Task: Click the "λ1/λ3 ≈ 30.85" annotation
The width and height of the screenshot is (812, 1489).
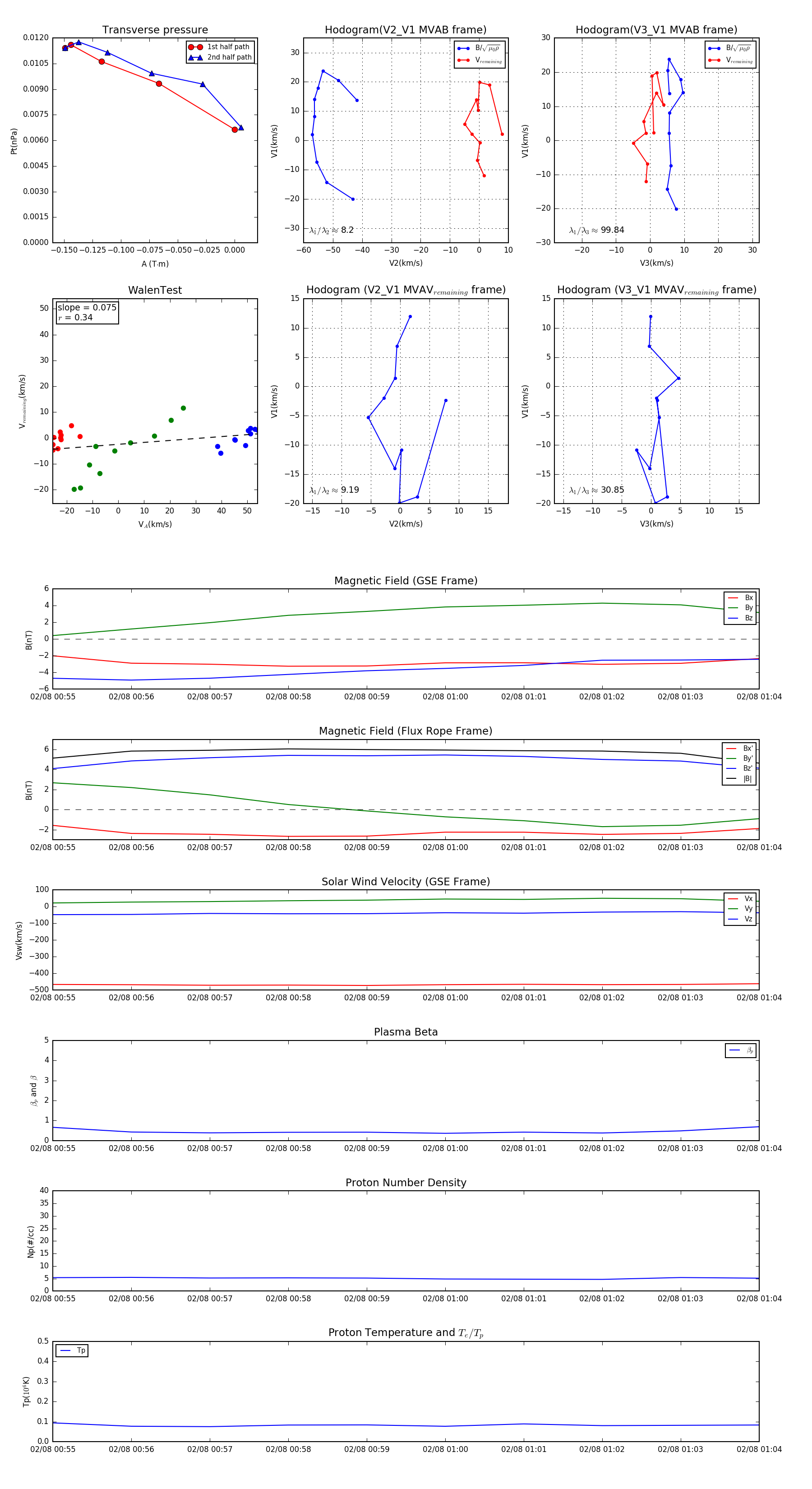Action: (x=596, y=490)
